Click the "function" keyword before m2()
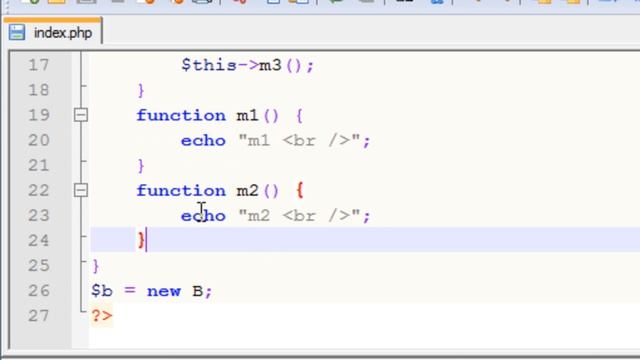 [181, 191]
